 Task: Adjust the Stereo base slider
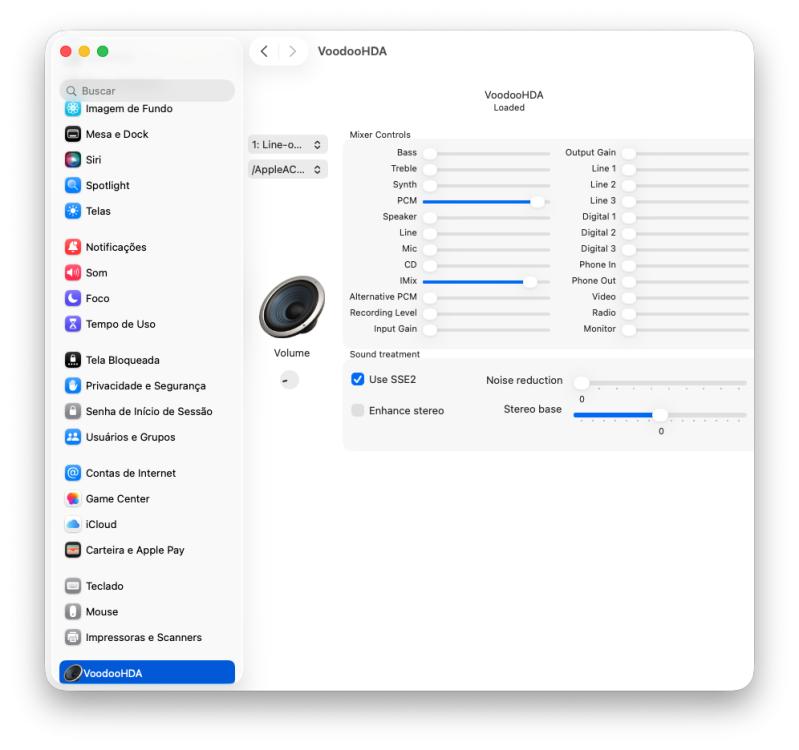point(660,415)
